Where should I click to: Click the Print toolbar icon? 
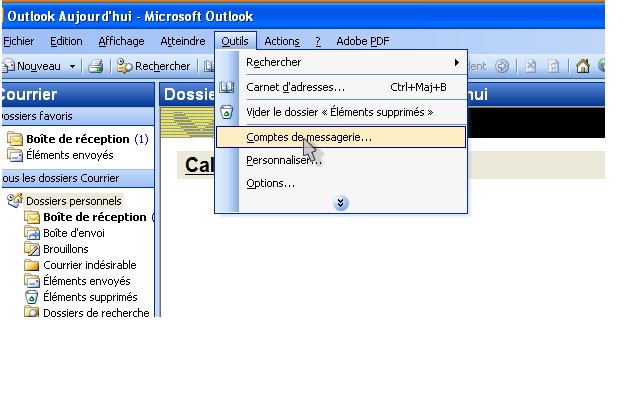pos(96,66)
